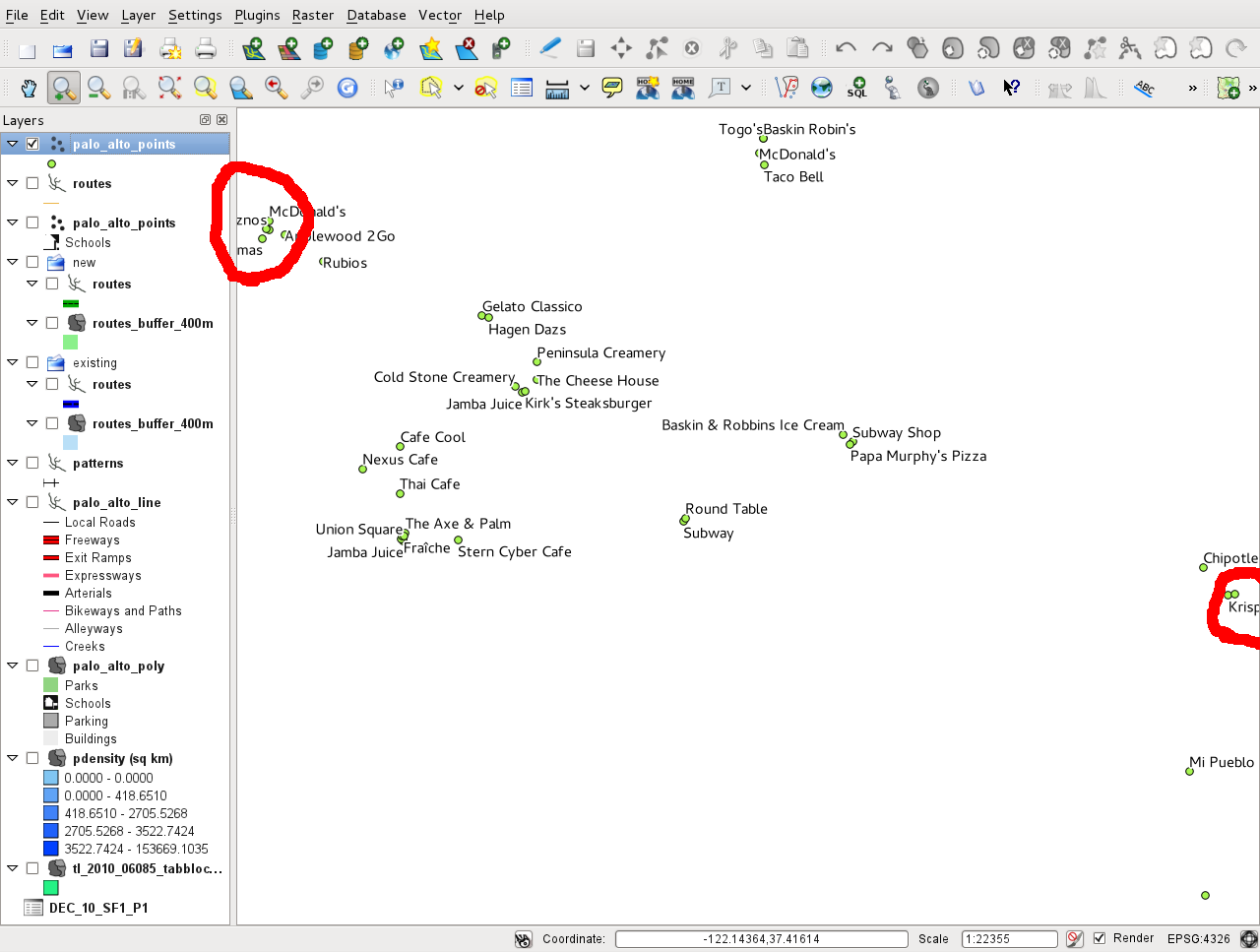Select the Text Annotation tool

[x=720, y=89]
